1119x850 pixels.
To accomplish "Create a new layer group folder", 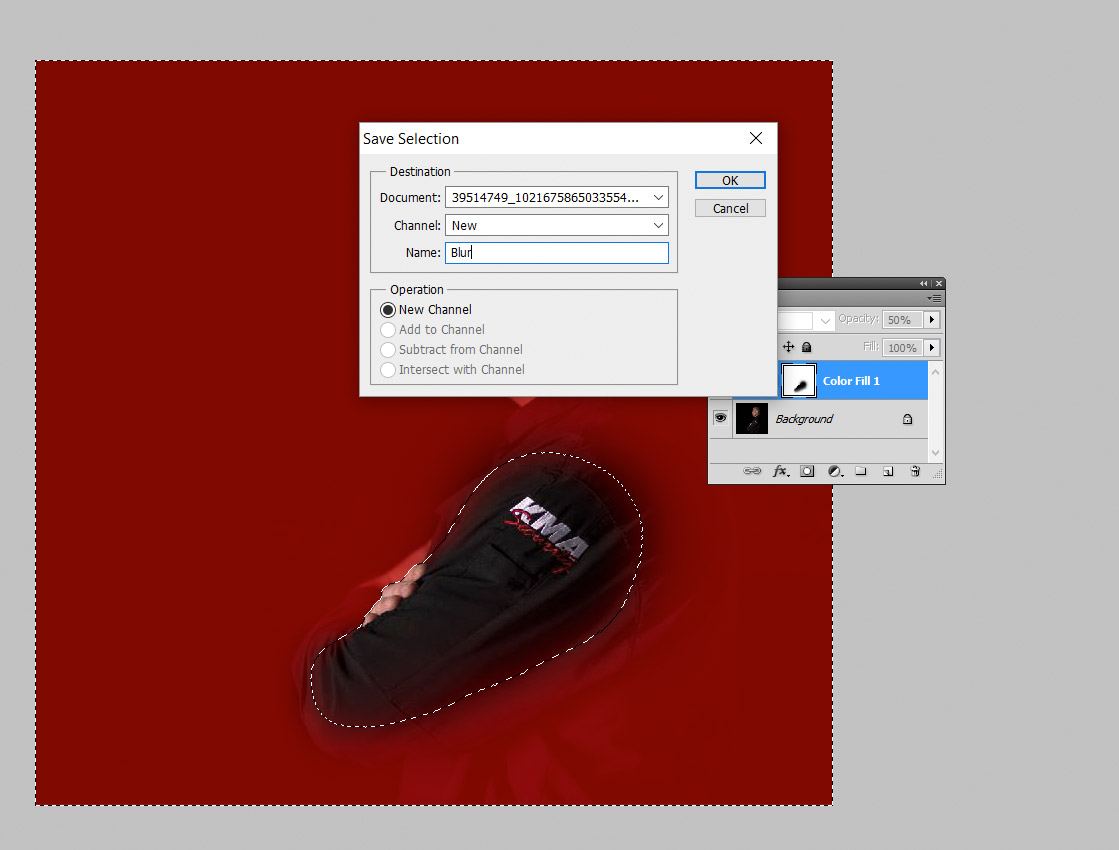I will (861, 471).
